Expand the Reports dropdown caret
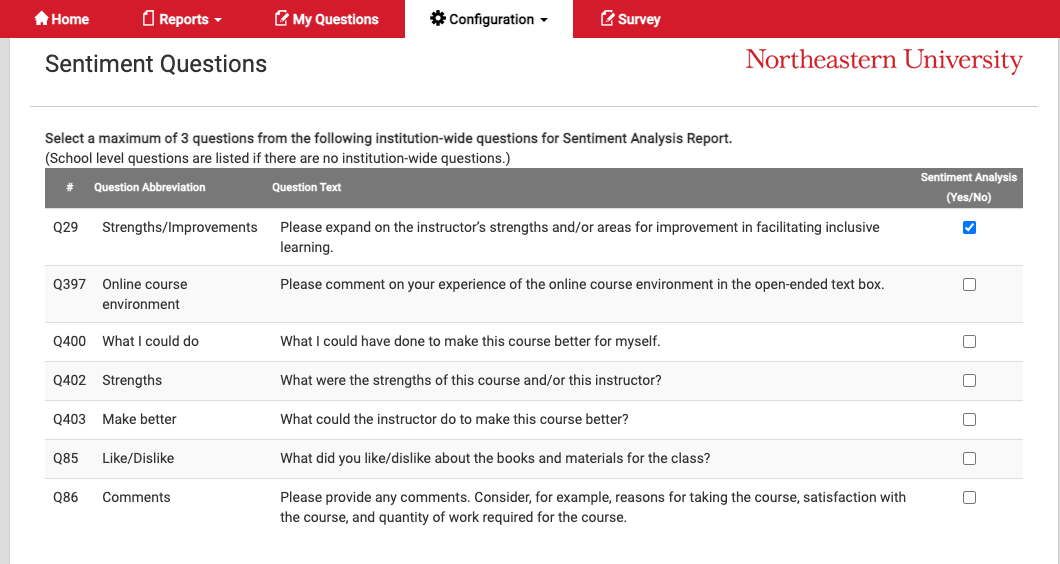The image size is (1060, 564). click(x=218, y=20)
